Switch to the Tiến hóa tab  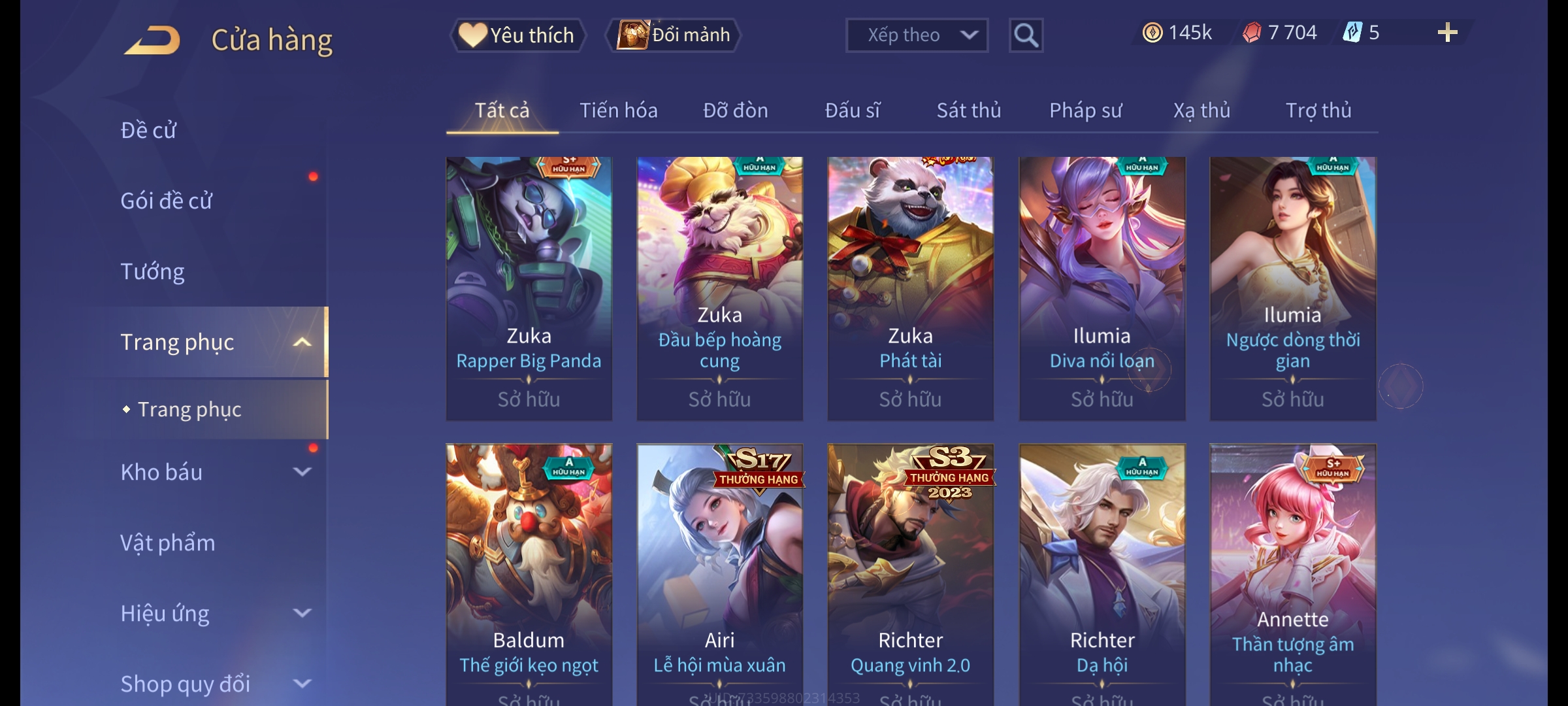coord(618,110)
